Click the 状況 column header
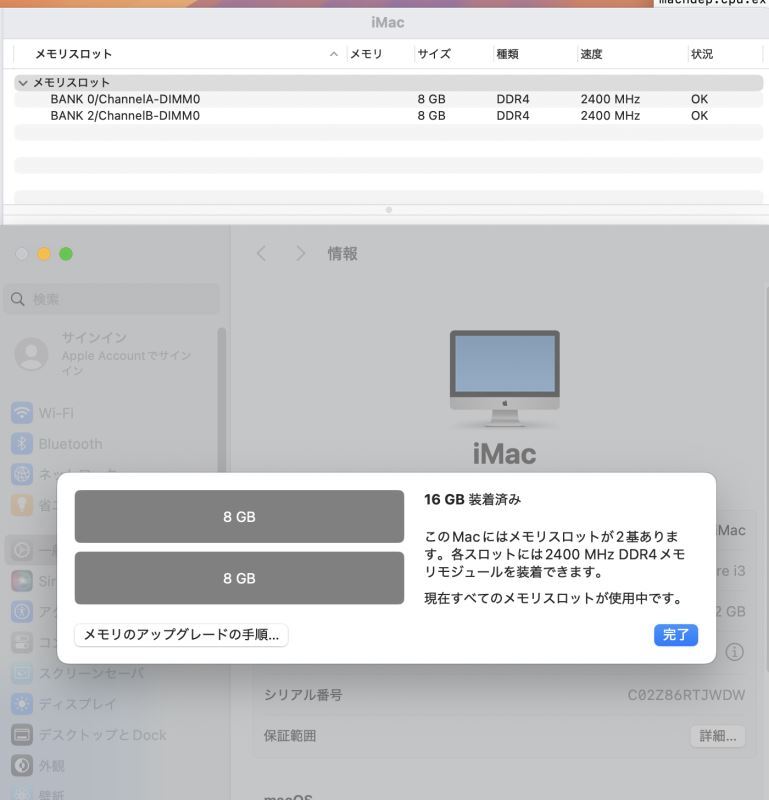The width and height of the screenshot is (769, 800). [702, 54]
